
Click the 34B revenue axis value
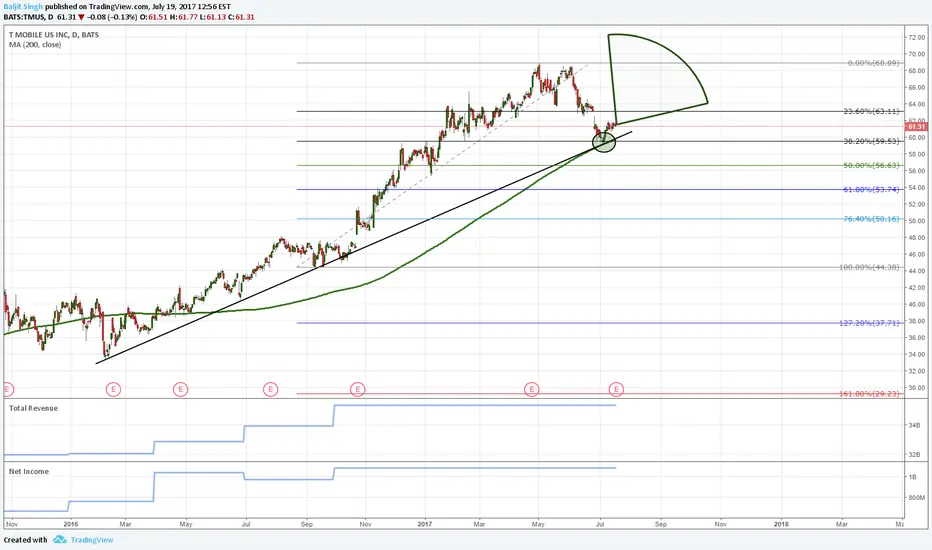914,426
